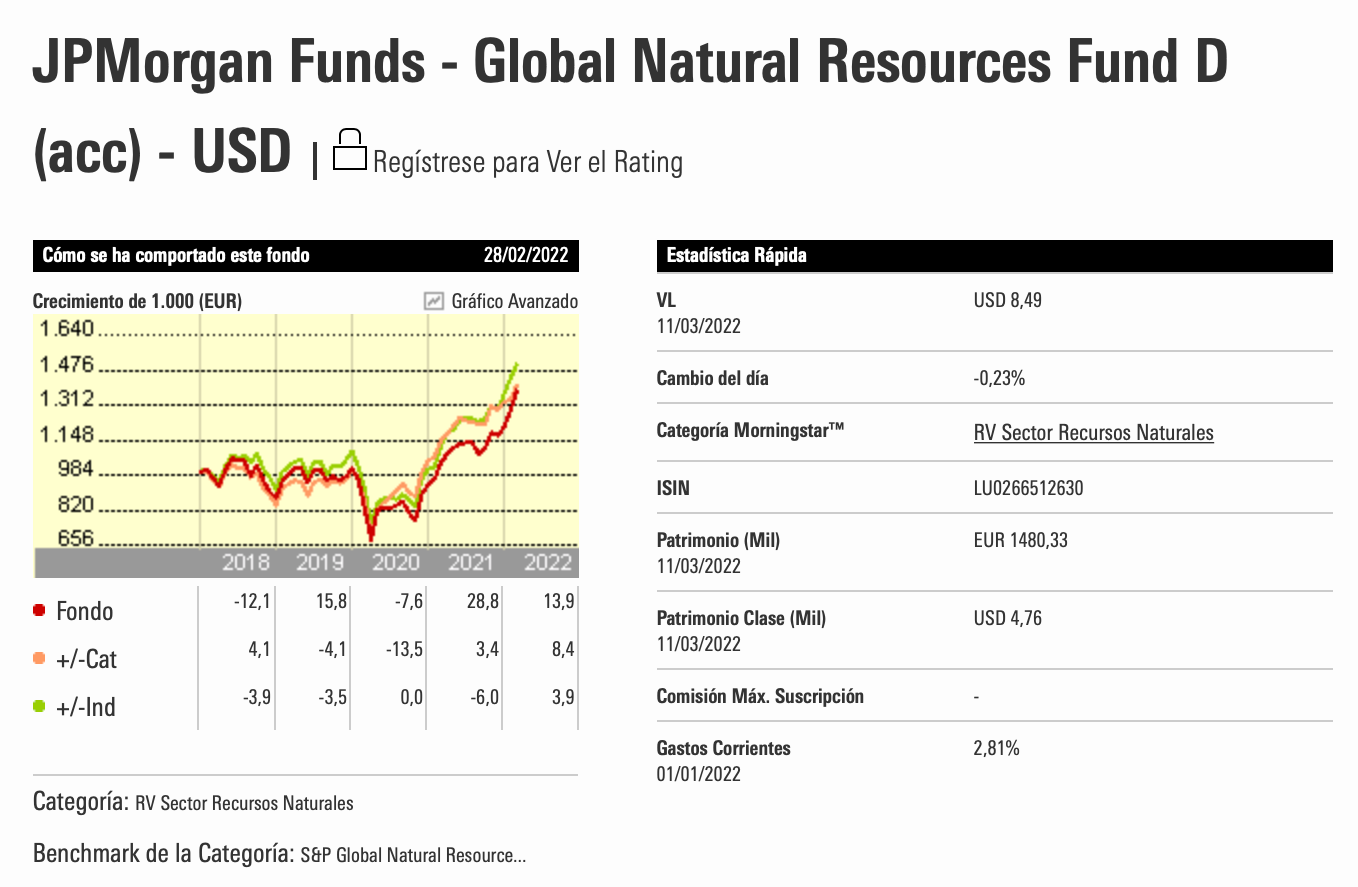Click the green +/-Ind legend dot
The width and height of the screenshot is (1358, 887).
[x=40, y=706]
